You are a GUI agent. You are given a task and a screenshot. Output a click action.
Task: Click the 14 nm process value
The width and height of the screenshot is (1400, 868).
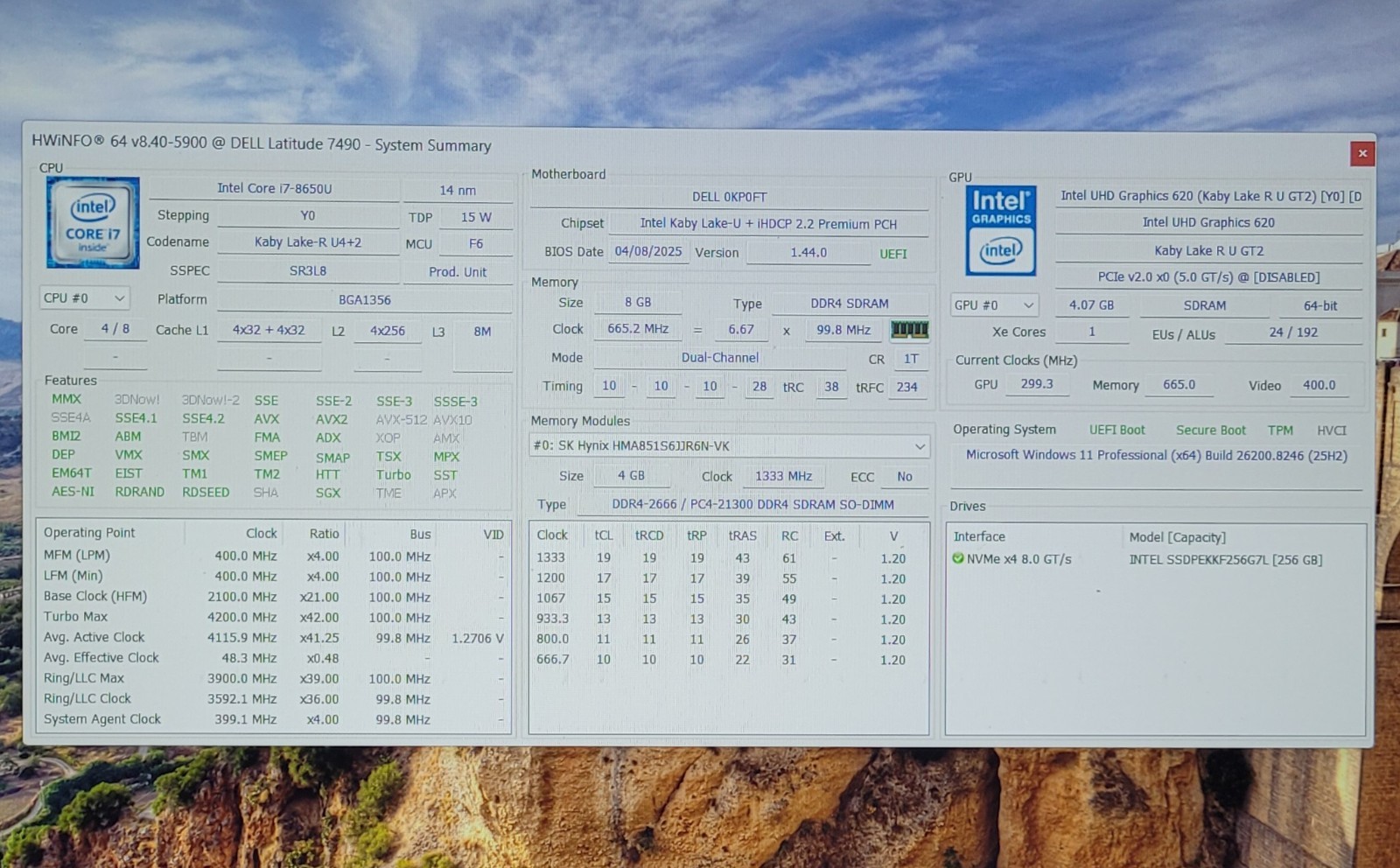click(x=458, y=190)
